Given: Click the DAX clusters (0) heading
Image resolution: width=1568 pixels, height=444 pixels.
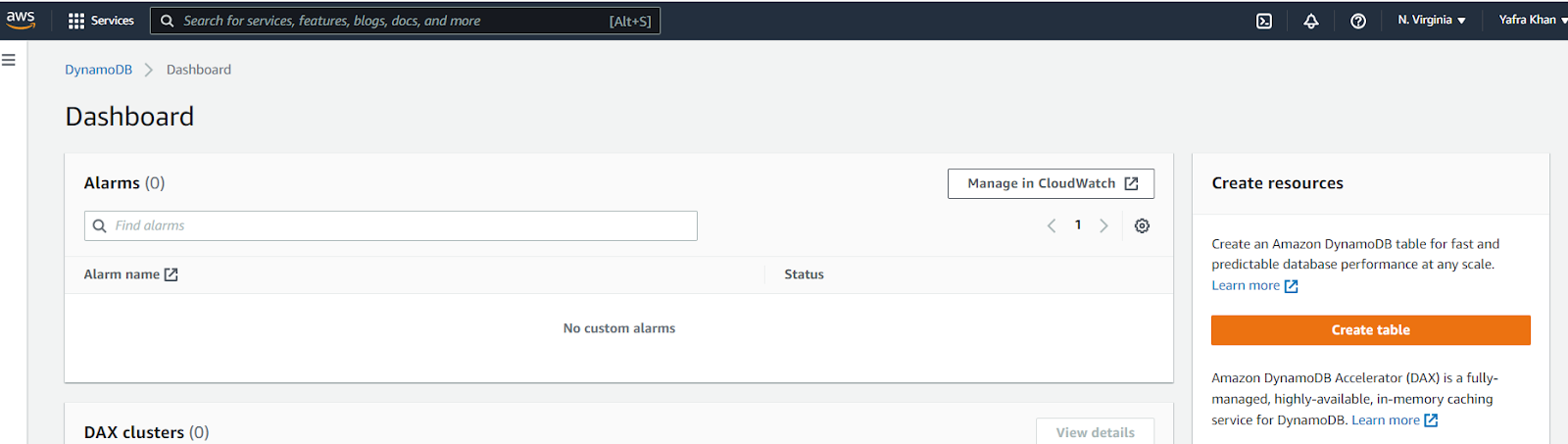Looking at the screenshot, I should [147, 432].
